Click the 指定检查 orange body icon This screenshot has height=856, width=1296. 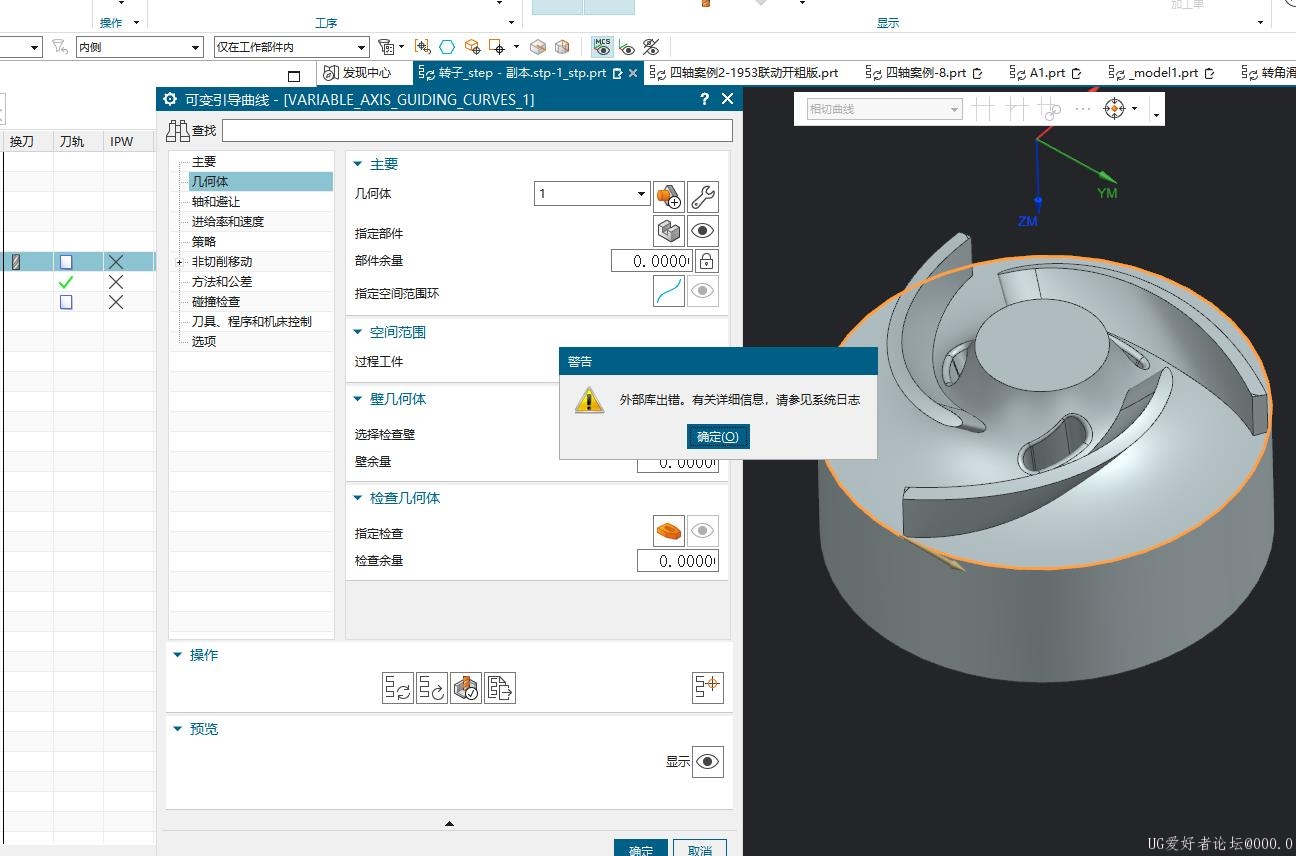click(x=669, y=531)
